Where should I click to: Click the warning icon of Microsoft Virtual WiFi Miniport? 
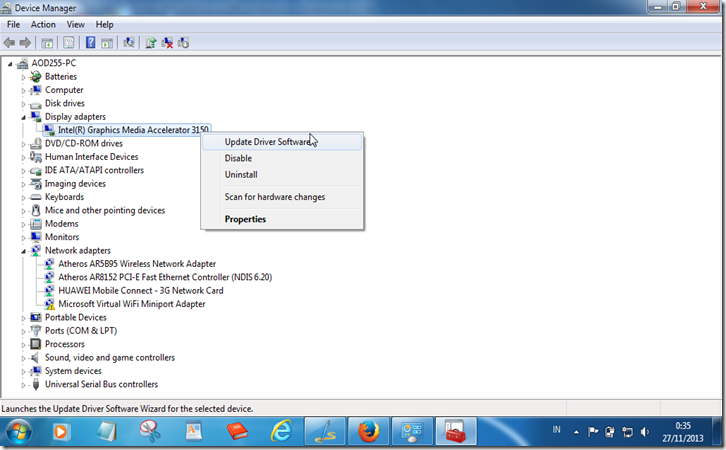[x=49, y=304]
